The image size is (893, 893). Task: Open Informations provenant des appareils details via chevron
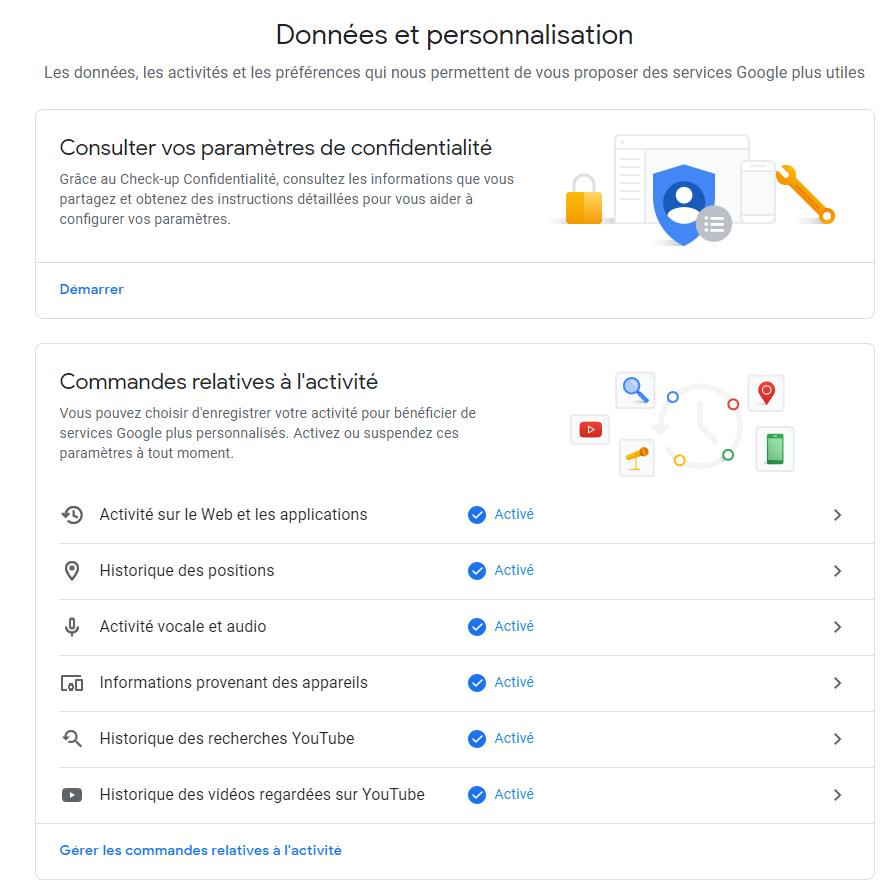click(838, 682)
